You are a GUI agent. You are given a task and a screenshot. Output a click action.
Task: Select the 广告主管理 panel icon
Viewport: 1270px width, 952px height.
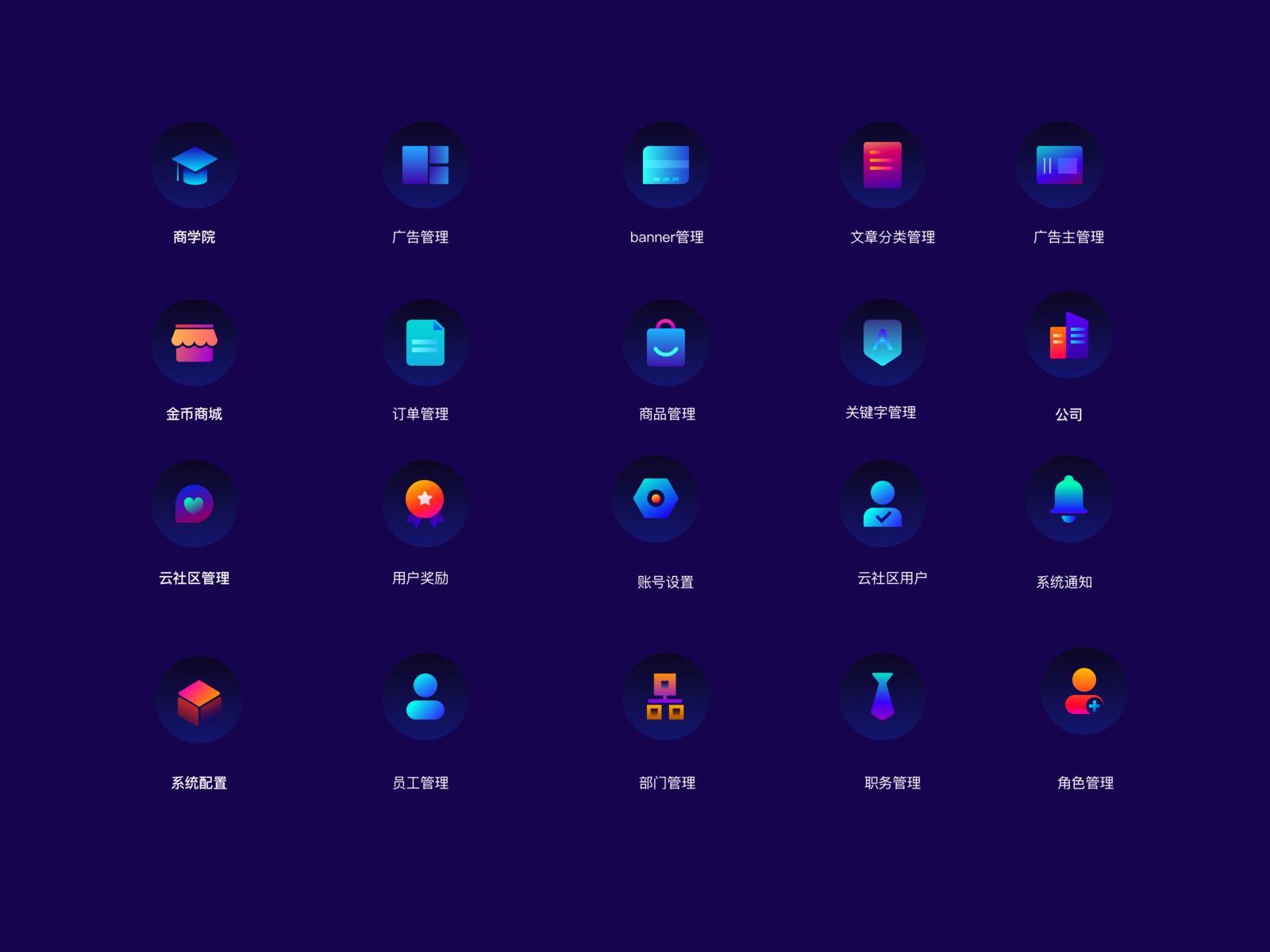tap(1059, 164)
